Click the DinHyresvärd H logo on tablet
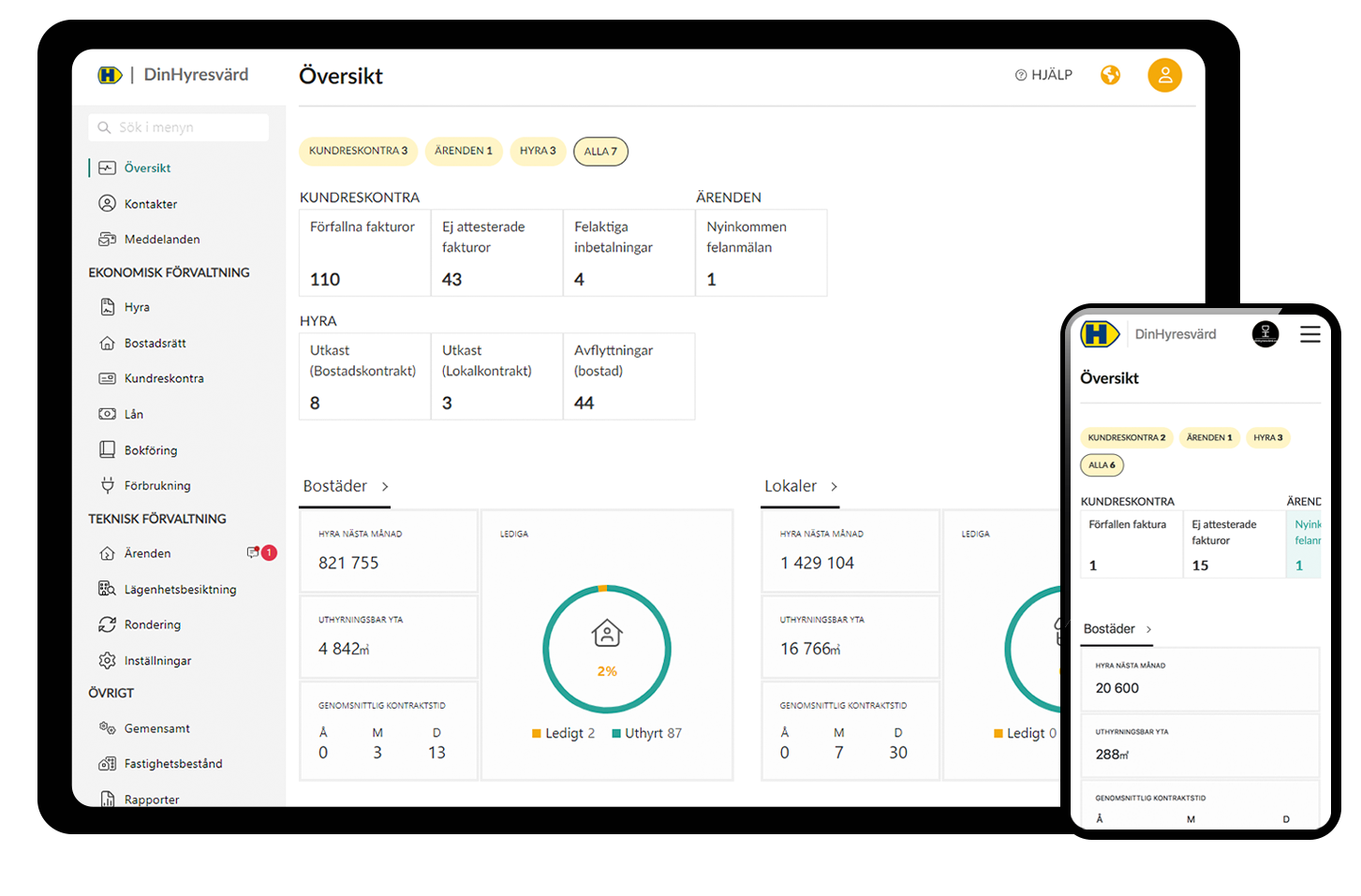 click(110, 75)
